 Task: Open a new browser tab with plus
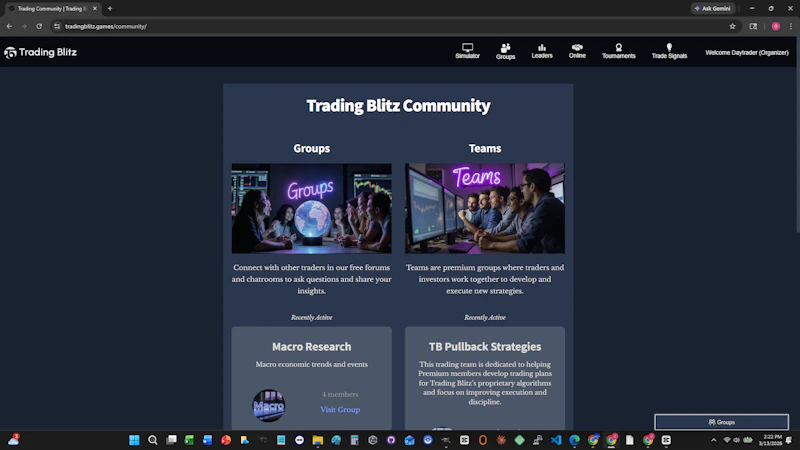coord(110,8)
